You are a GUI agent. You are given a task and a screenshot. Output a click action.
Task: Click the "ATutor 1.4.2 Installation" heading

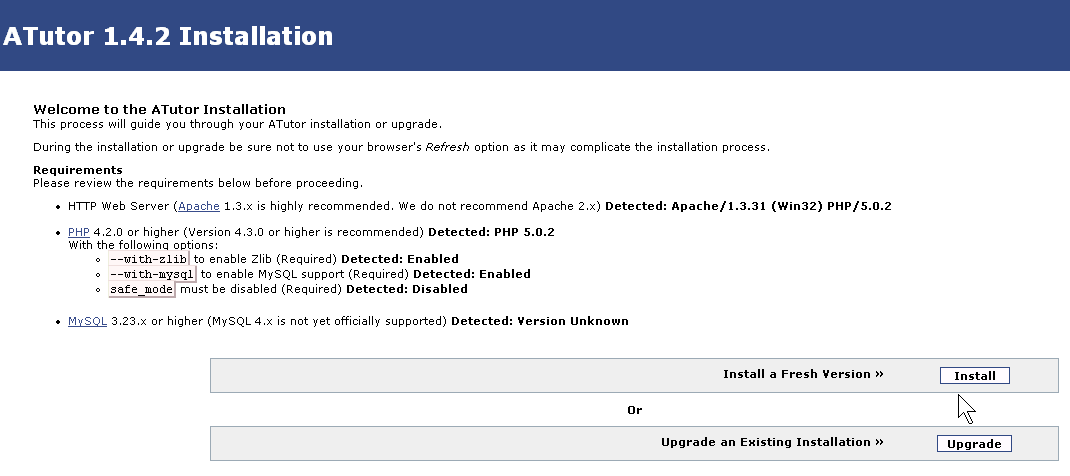coord(168,35)
